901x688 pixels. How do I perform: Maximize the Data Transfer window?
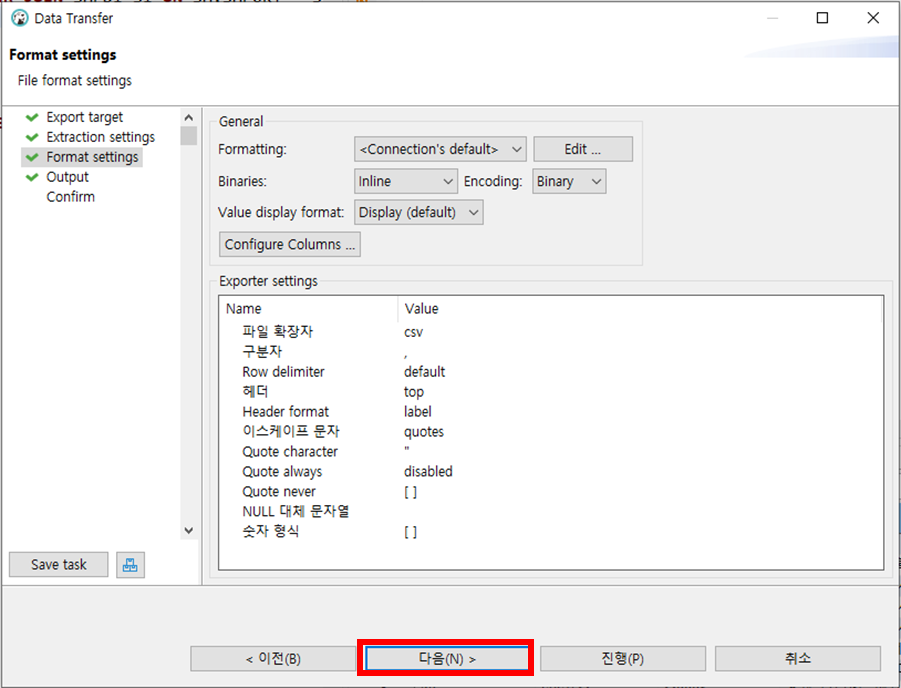coord(822,18)
